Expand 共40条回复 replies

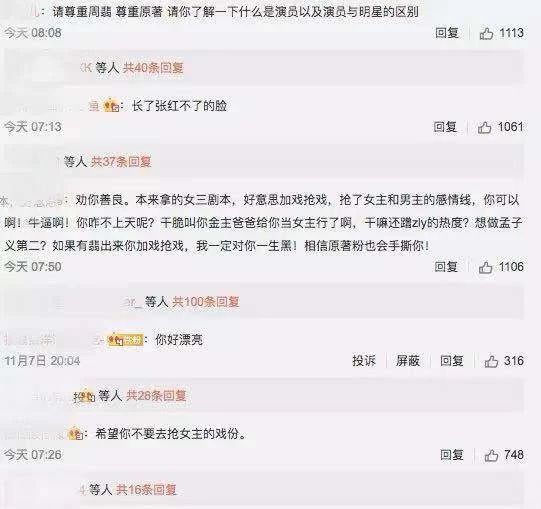click(153, 68)
